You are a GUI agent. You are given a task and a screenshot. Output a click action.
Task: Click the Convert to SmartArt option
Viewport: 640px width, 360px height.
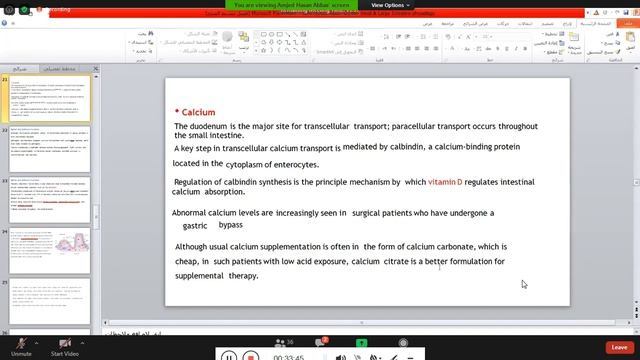(340, 52)
